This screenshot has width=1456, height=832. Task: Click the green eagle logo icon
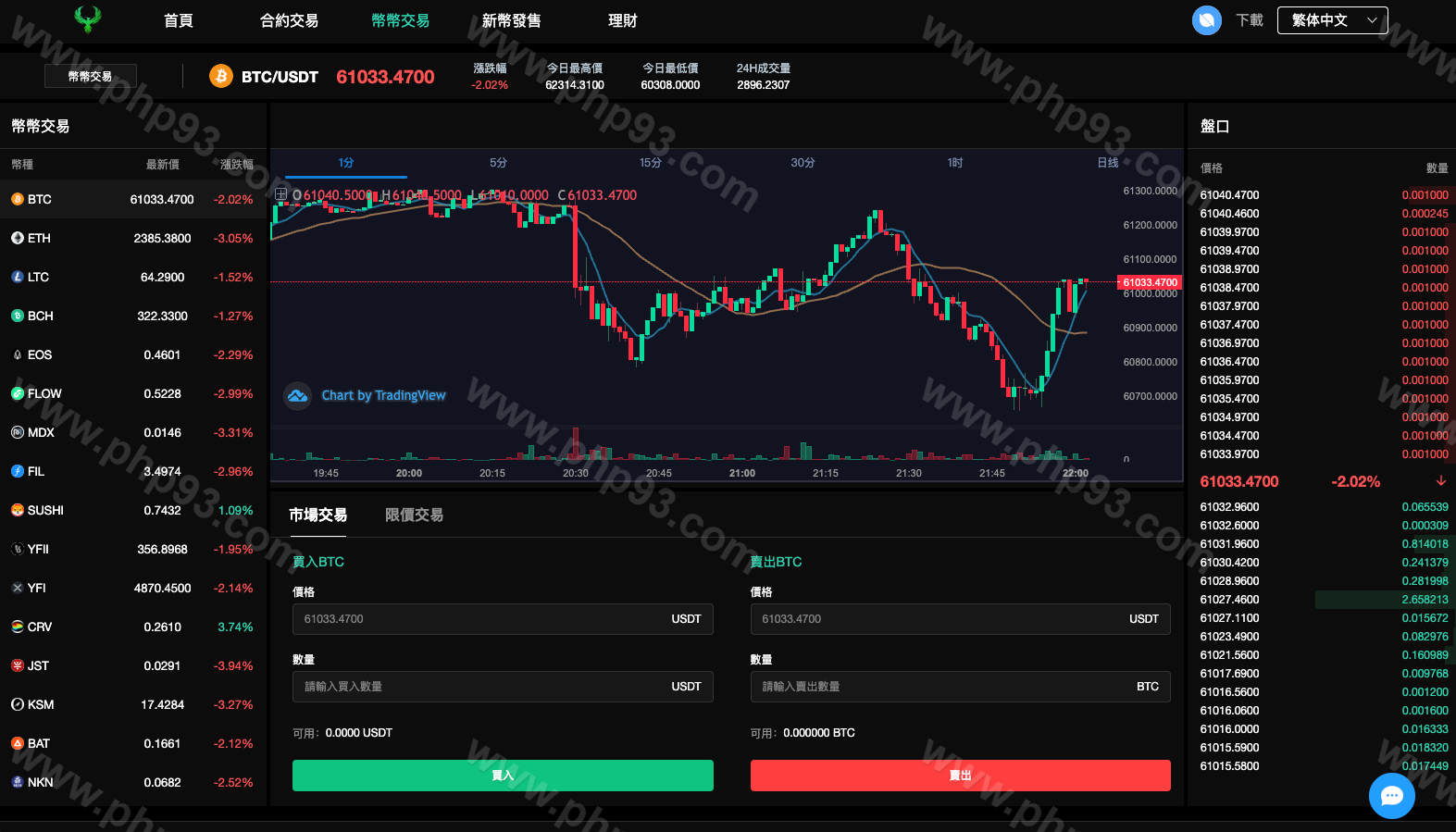[x=88, y=19]
